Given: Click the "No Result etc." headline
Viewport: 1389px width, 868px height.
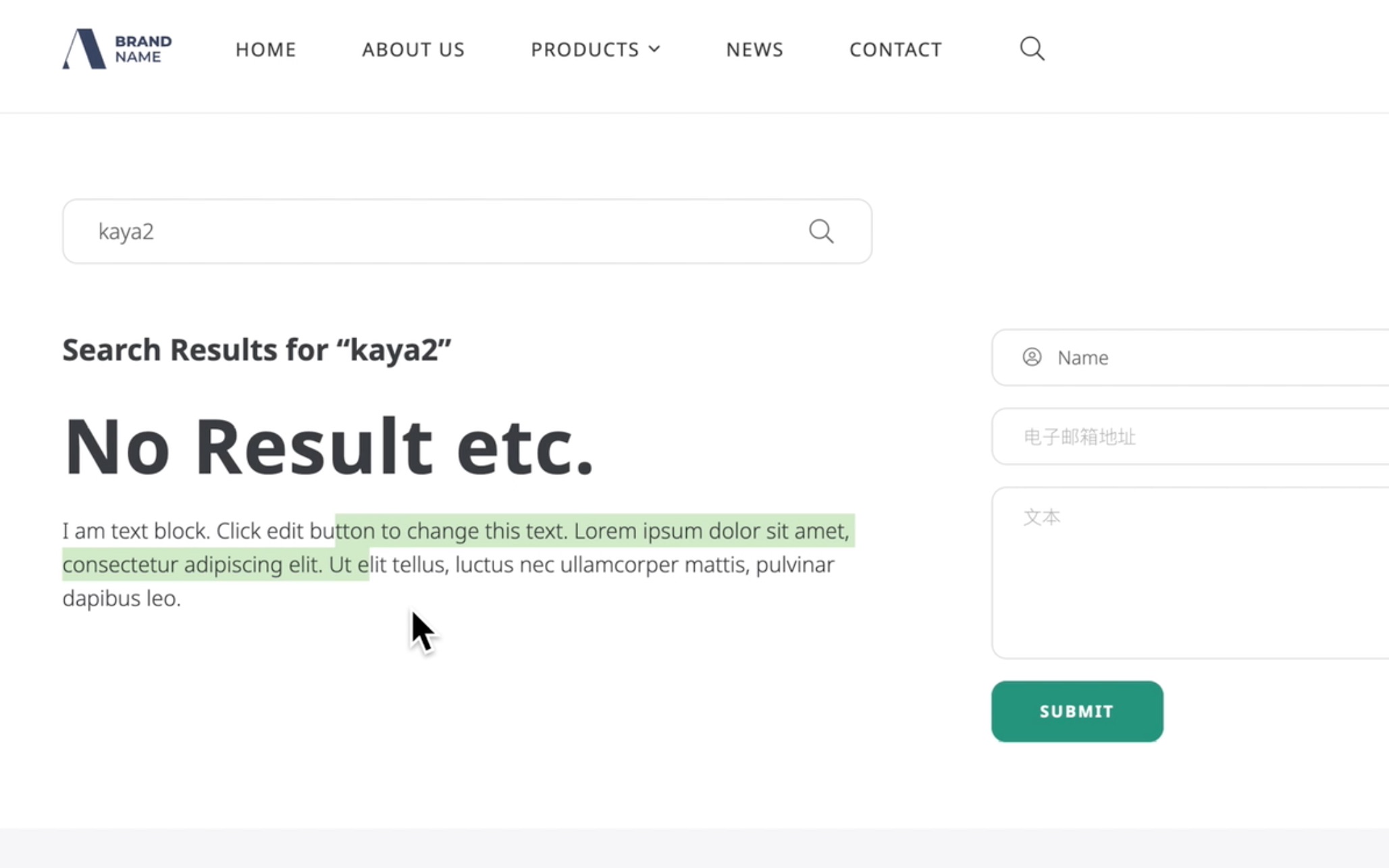Looking at the screenshot, I should [x=328, y=447].
